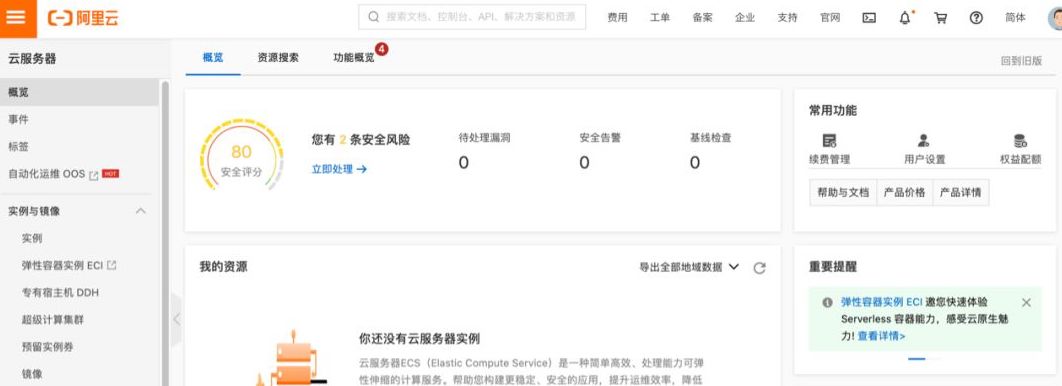Click the external link icon beside 自动化运维 OOS
This screenshot has width=1062, height=386.
(93, 175)
